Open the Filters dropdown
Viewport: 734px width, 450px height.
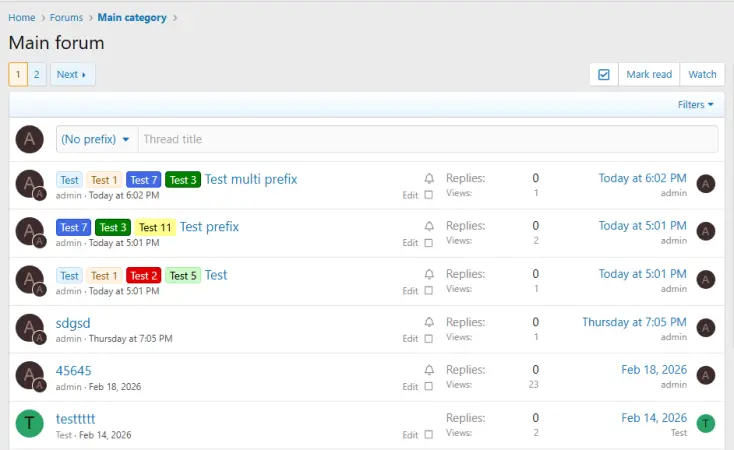pyautogui.click(x=696, y=105)
